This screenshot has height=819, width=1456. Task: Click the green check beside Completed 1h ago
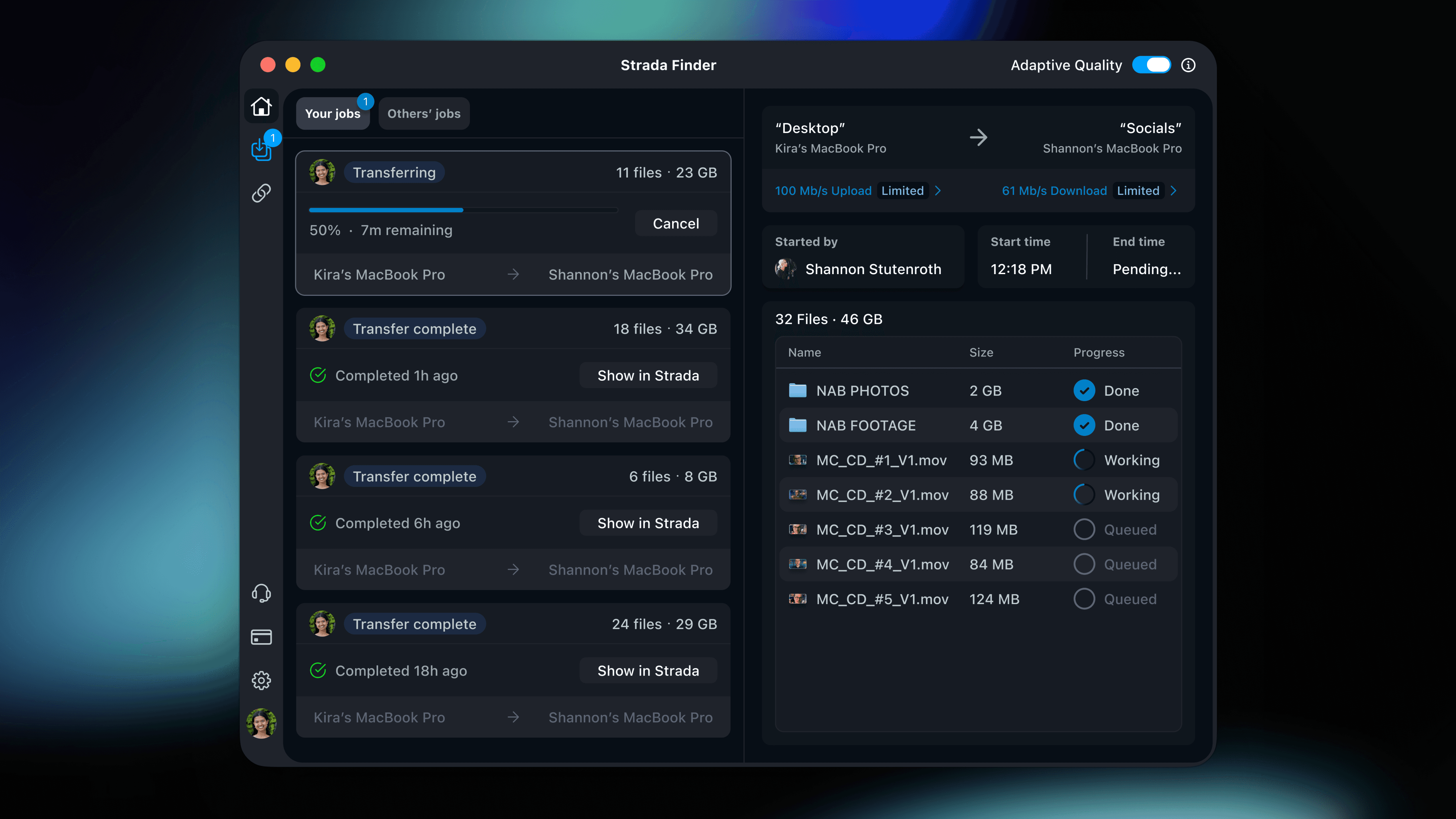pos(318,375)
